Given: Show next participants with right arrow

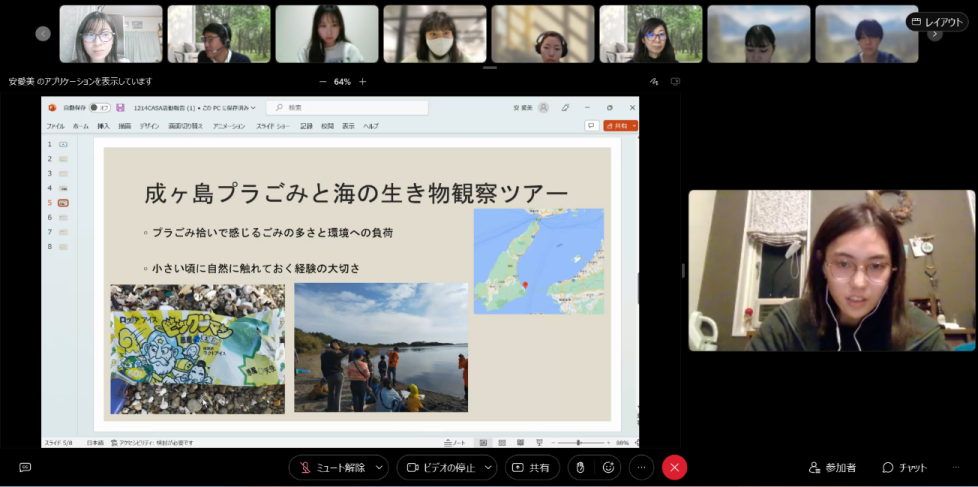Looking at the screenshot, I should 935,34.
